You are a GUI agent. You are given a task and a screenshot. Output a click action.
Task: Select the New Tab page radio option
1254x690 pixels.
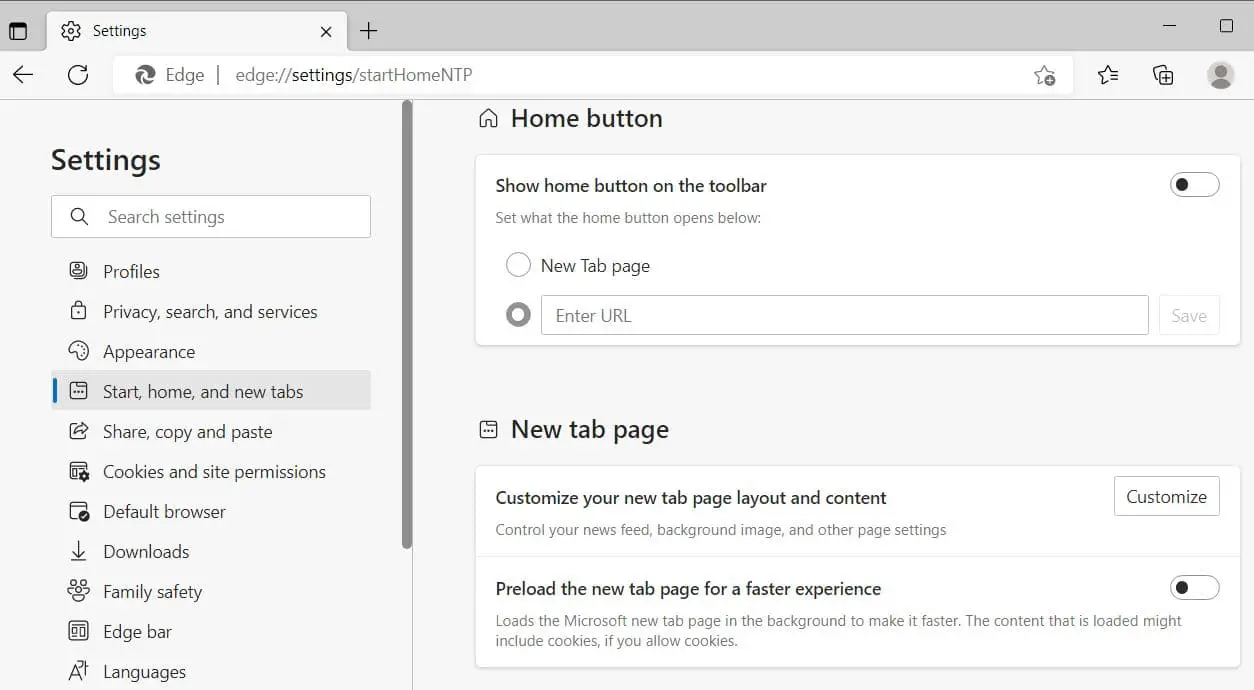(518, 265)
